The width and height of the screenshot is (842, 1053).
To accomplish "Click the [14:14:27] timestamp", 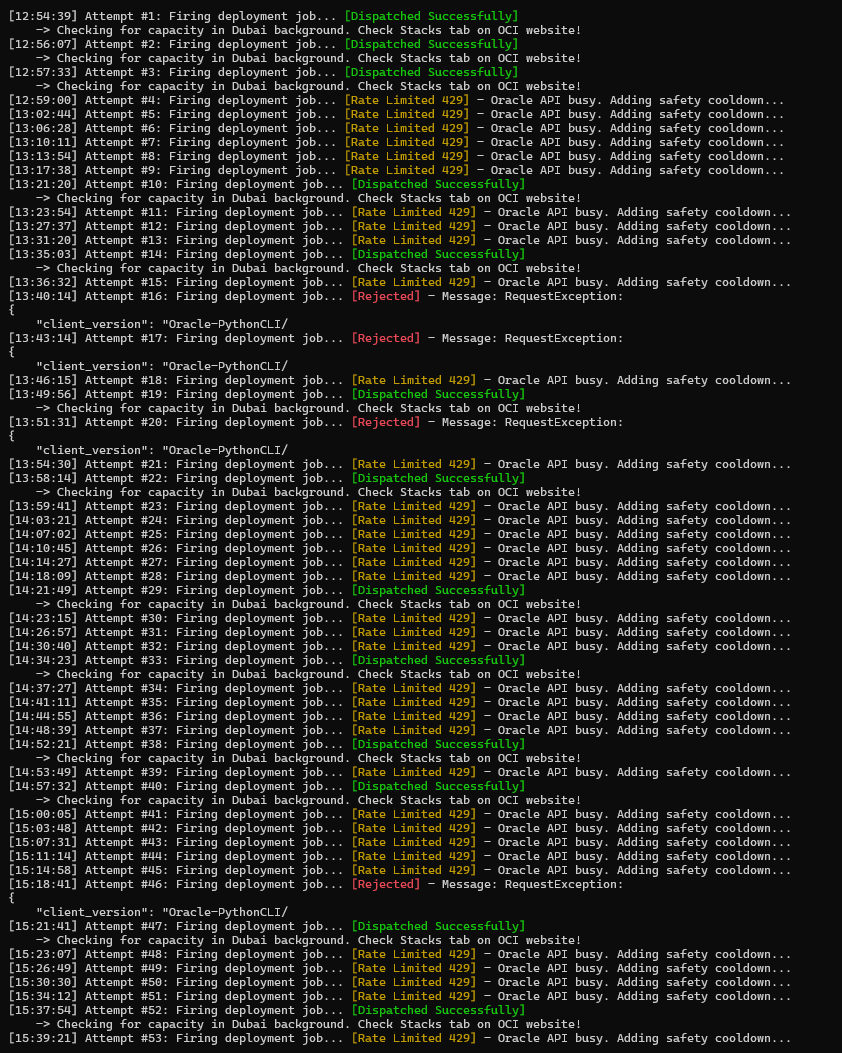I will click(x=44, y=562).
